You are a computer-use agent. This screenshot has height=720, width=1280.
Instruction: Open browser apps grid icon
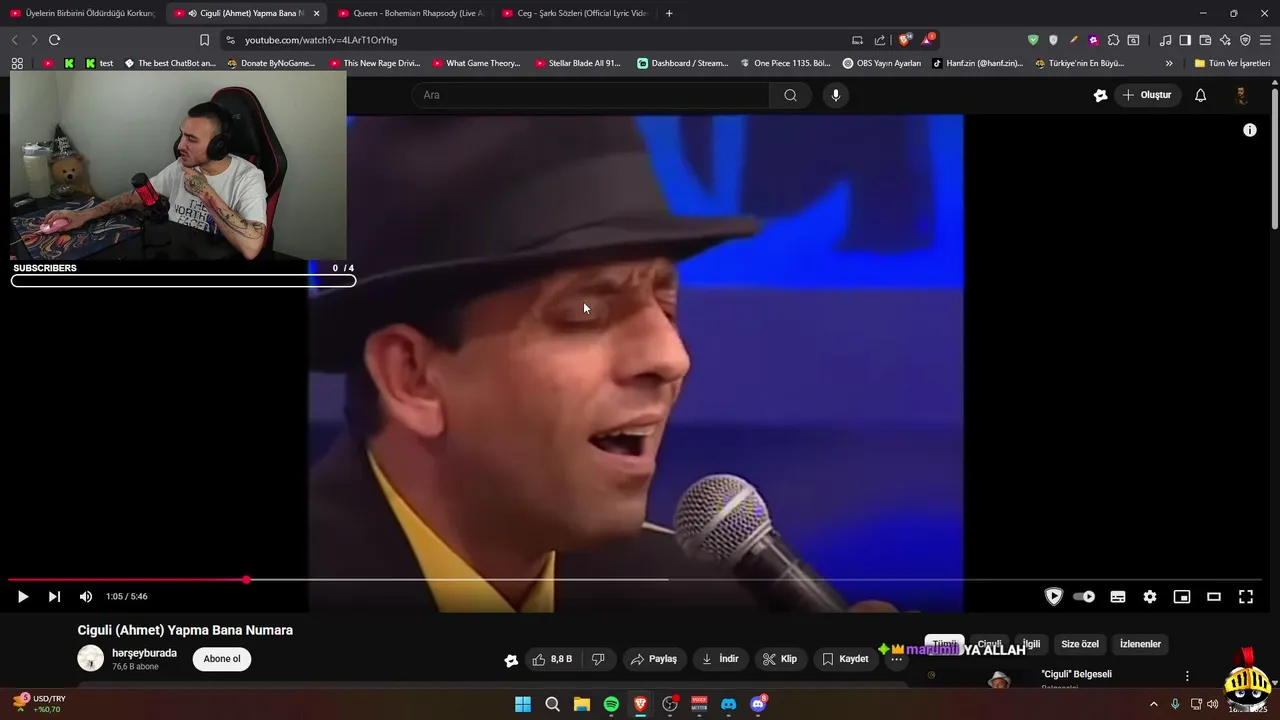(x=17, y=63)
